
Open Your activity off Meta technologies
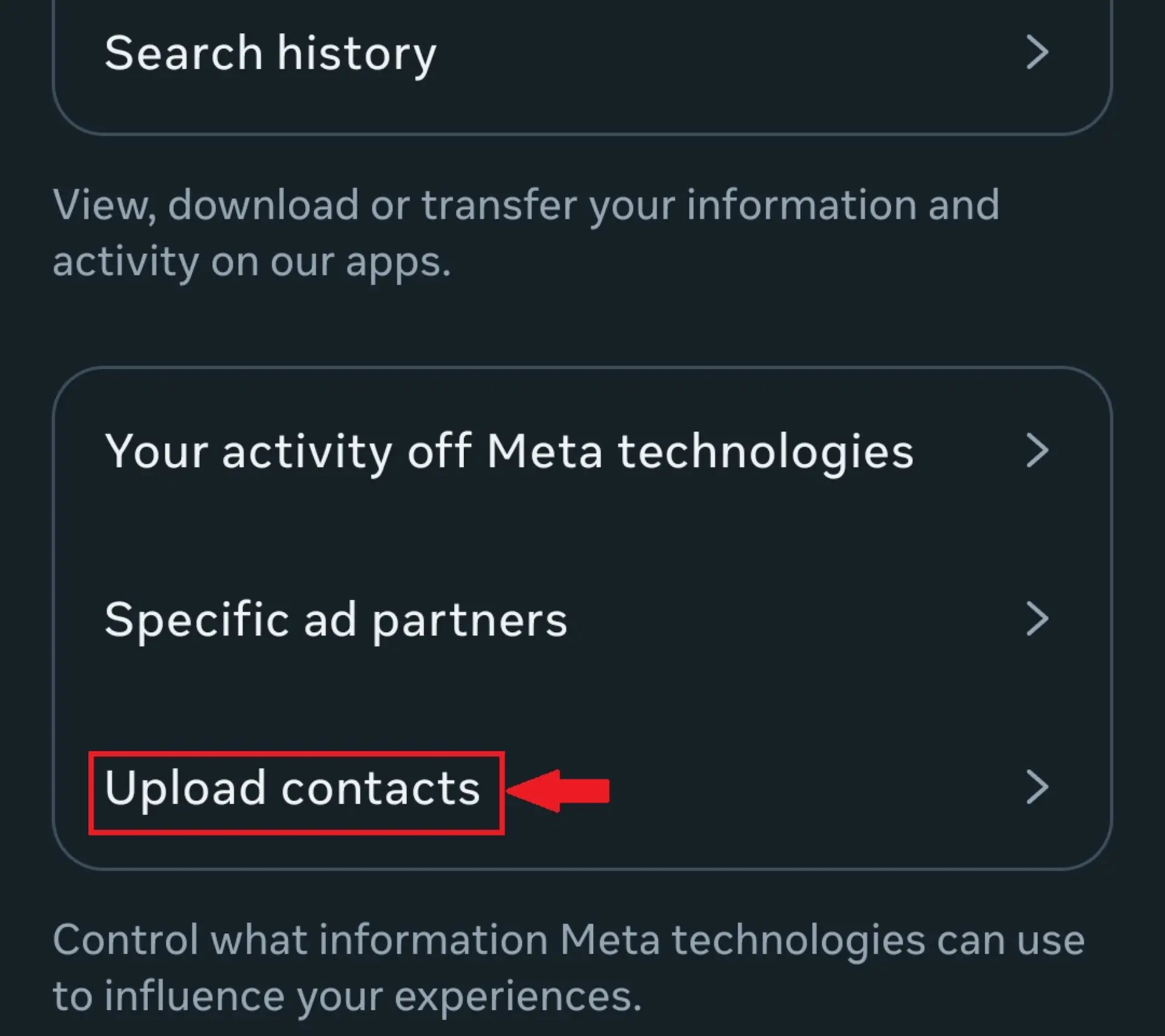pos(582,451)
